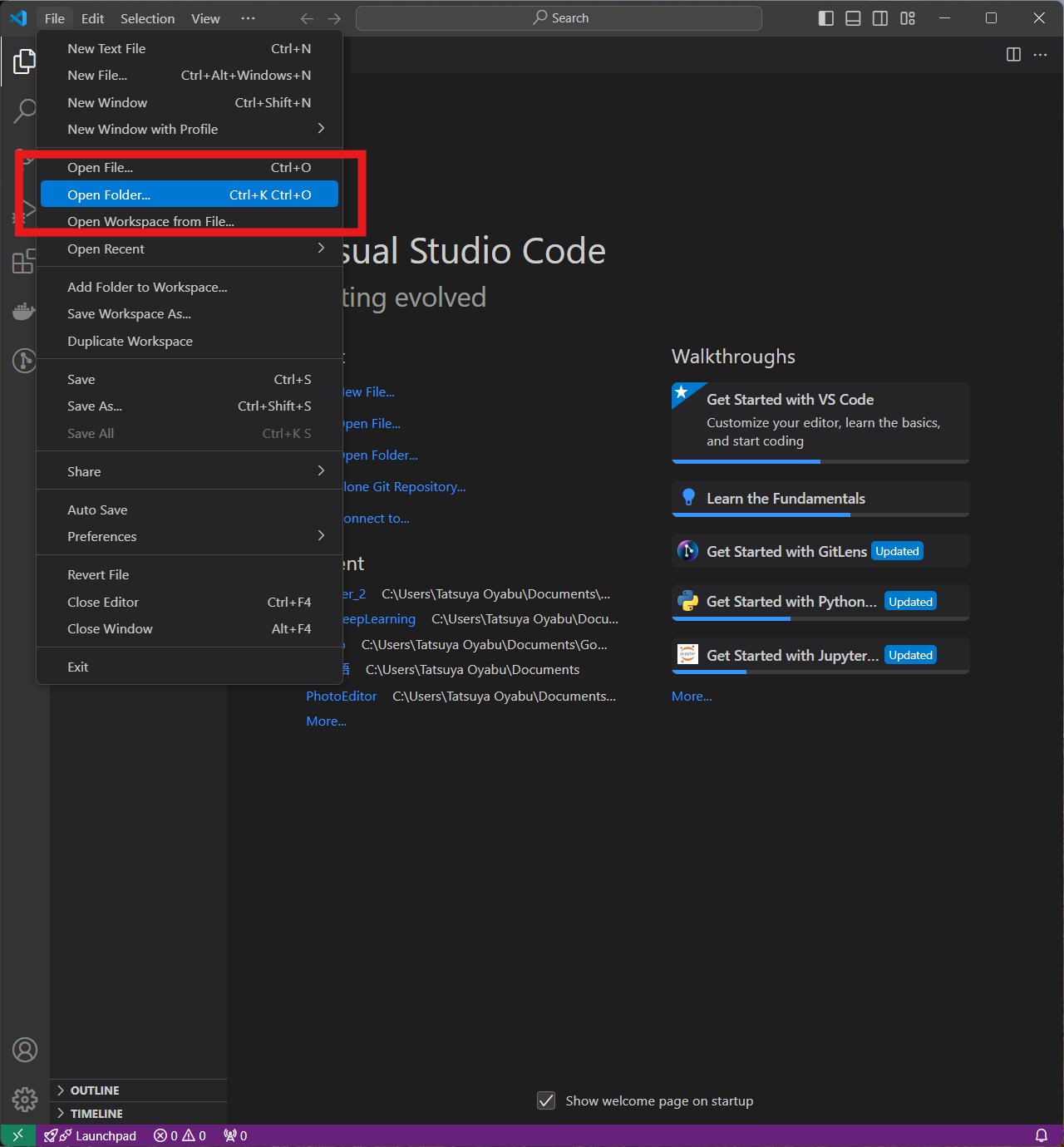Viewport: 1064px width, 1147px height.
Task: Toggle the primary sidebar layout control
Action: point(826,17)
